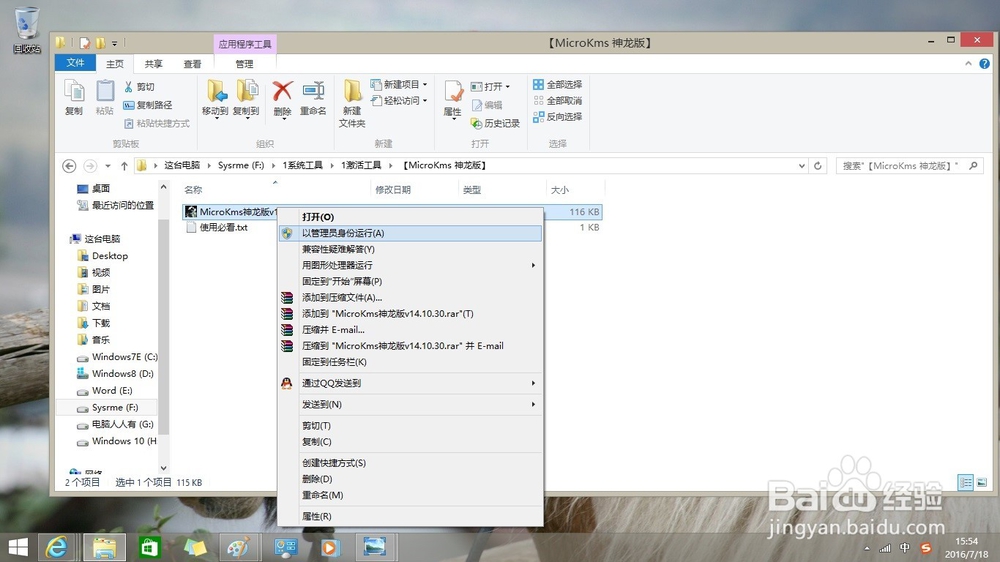This screenshot has height=562, width=1000.
Task: Open recent locations dropdown arrow
Action: tap(108, 166)
